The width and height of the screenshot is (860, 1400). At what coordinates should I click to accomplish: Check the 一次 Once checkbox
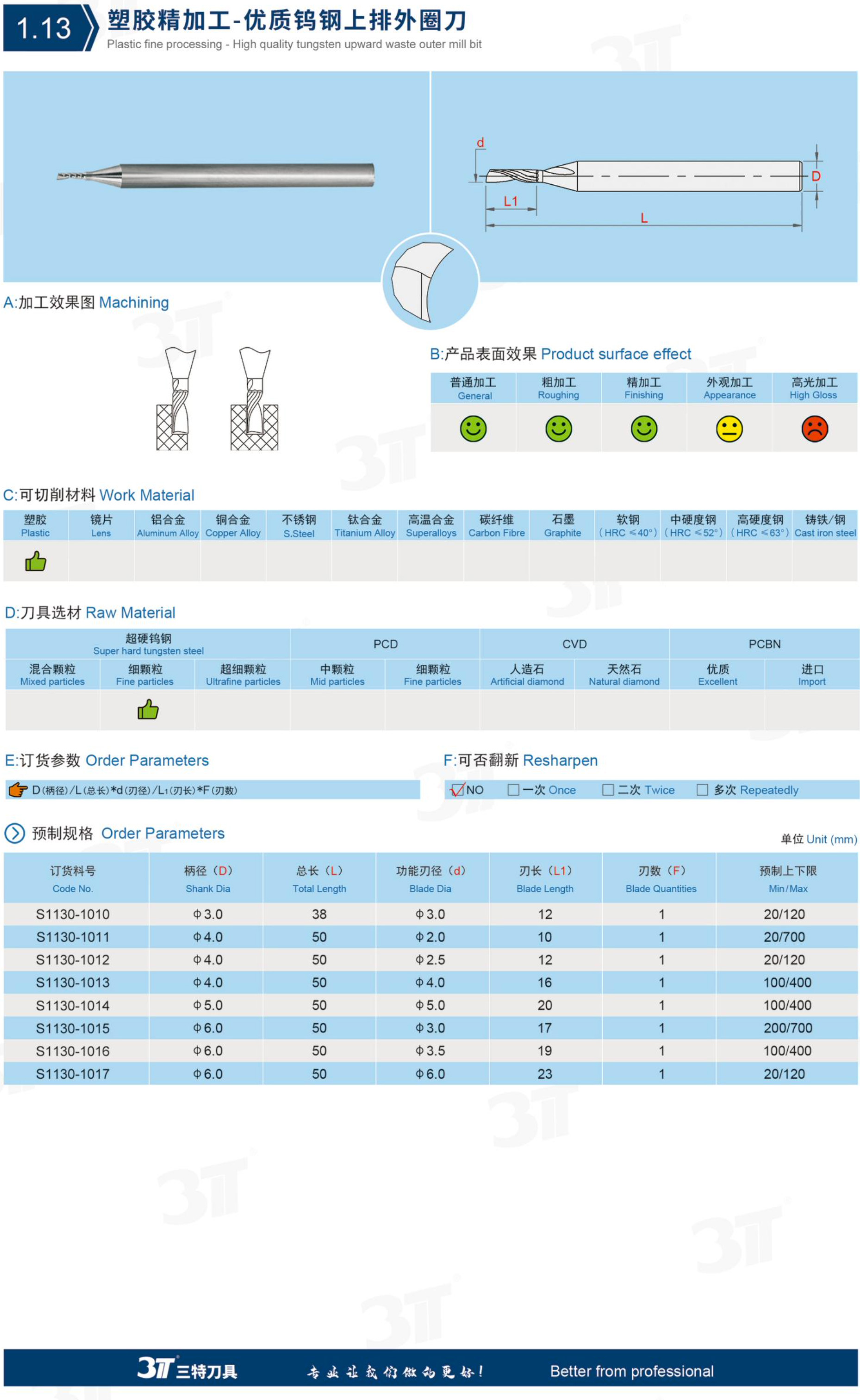(x=513, y=790)
